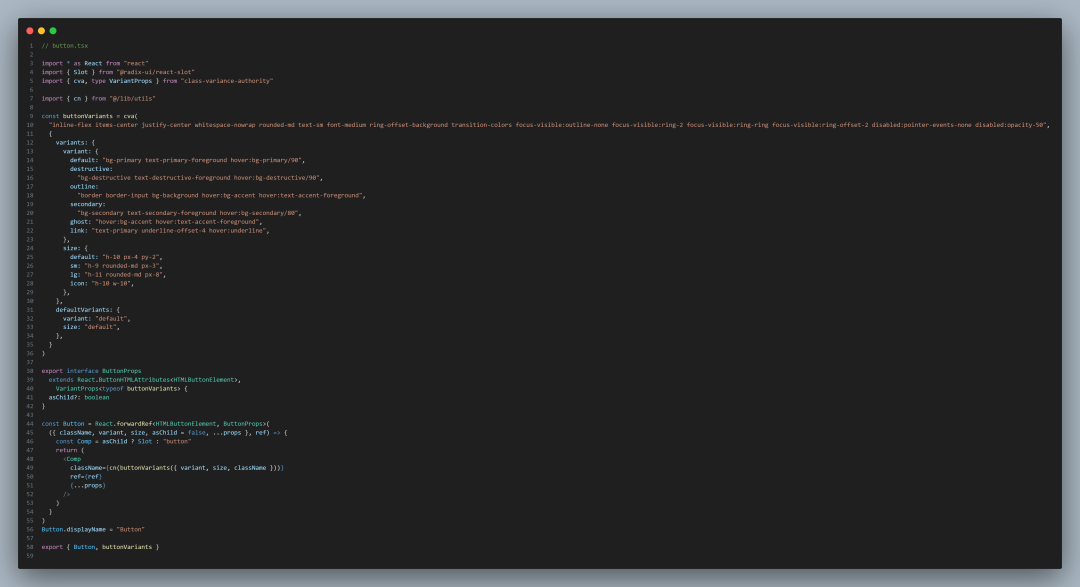This screenshot has width=1080, height=587.
Task: Click the '// button.tsx' comment on line 1
Action: 65,45
